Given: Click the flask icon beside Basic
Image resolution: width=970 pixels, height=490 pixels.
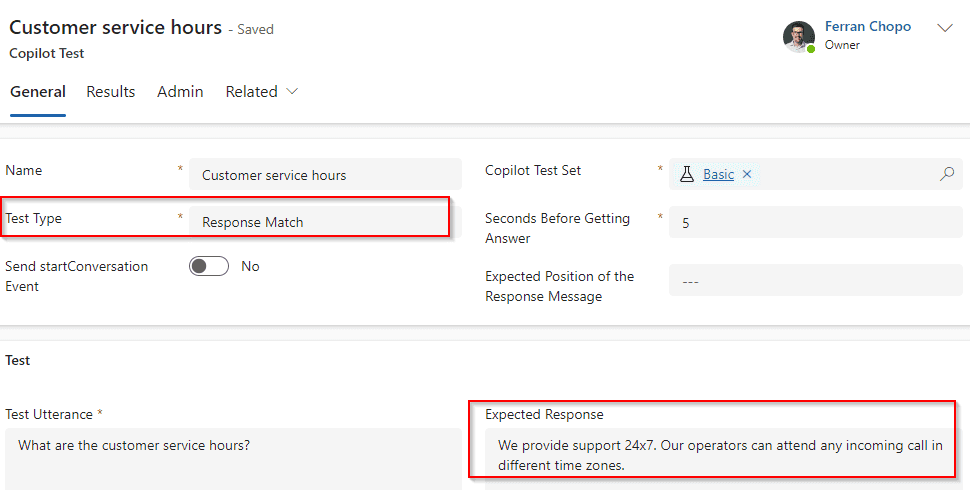Looking at the screenshot, I should 687,174.
